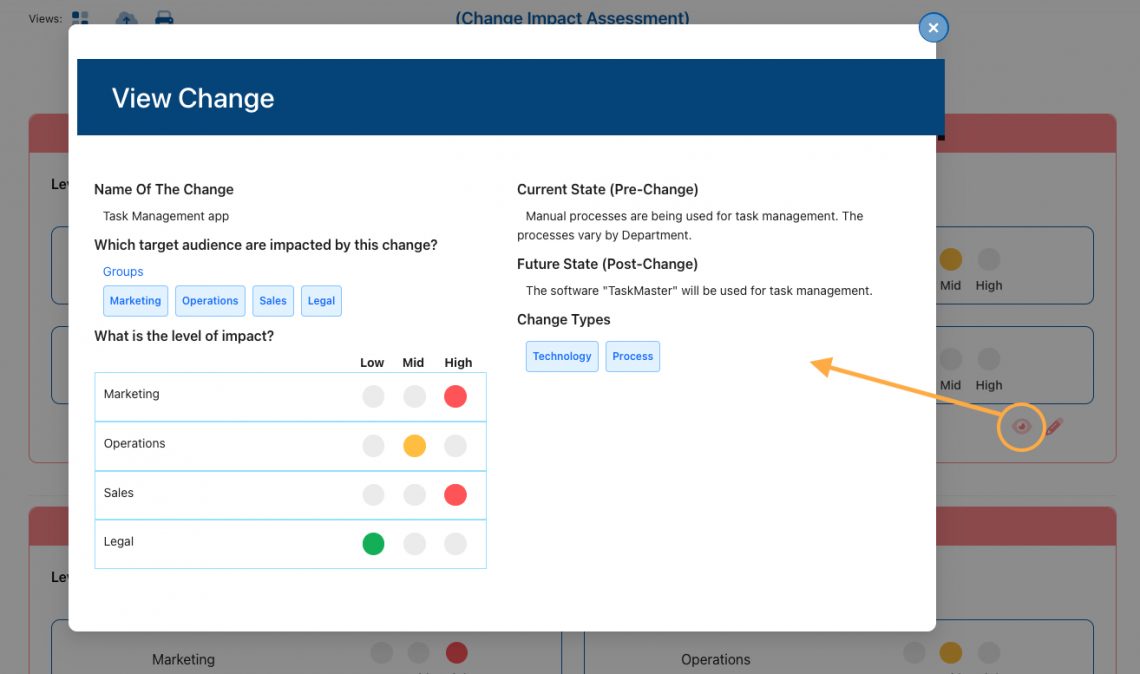Click the red pencil edit icon
This screenshot has width=1140, height=674.
tap(1057, 427)
